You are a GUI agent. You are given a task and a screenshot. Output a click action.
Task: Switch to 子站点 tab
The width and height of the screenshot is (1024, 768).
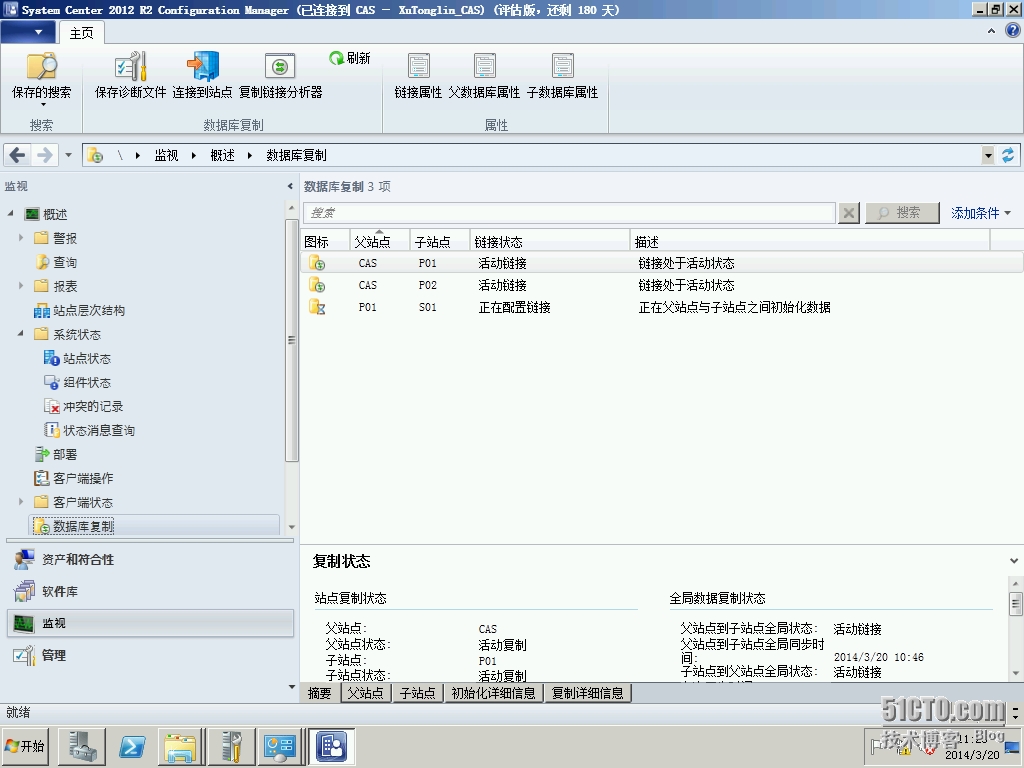point(418,694)
